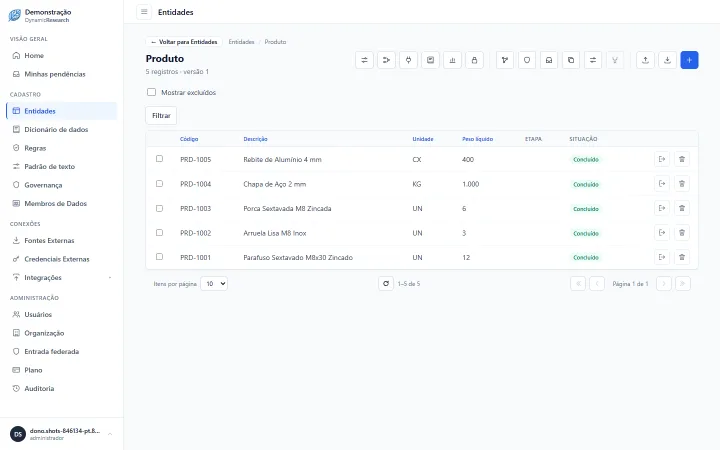Viewport: 720px width, 450px height.
Task: Go to the previous page arrow
Action: pos(596,284)
